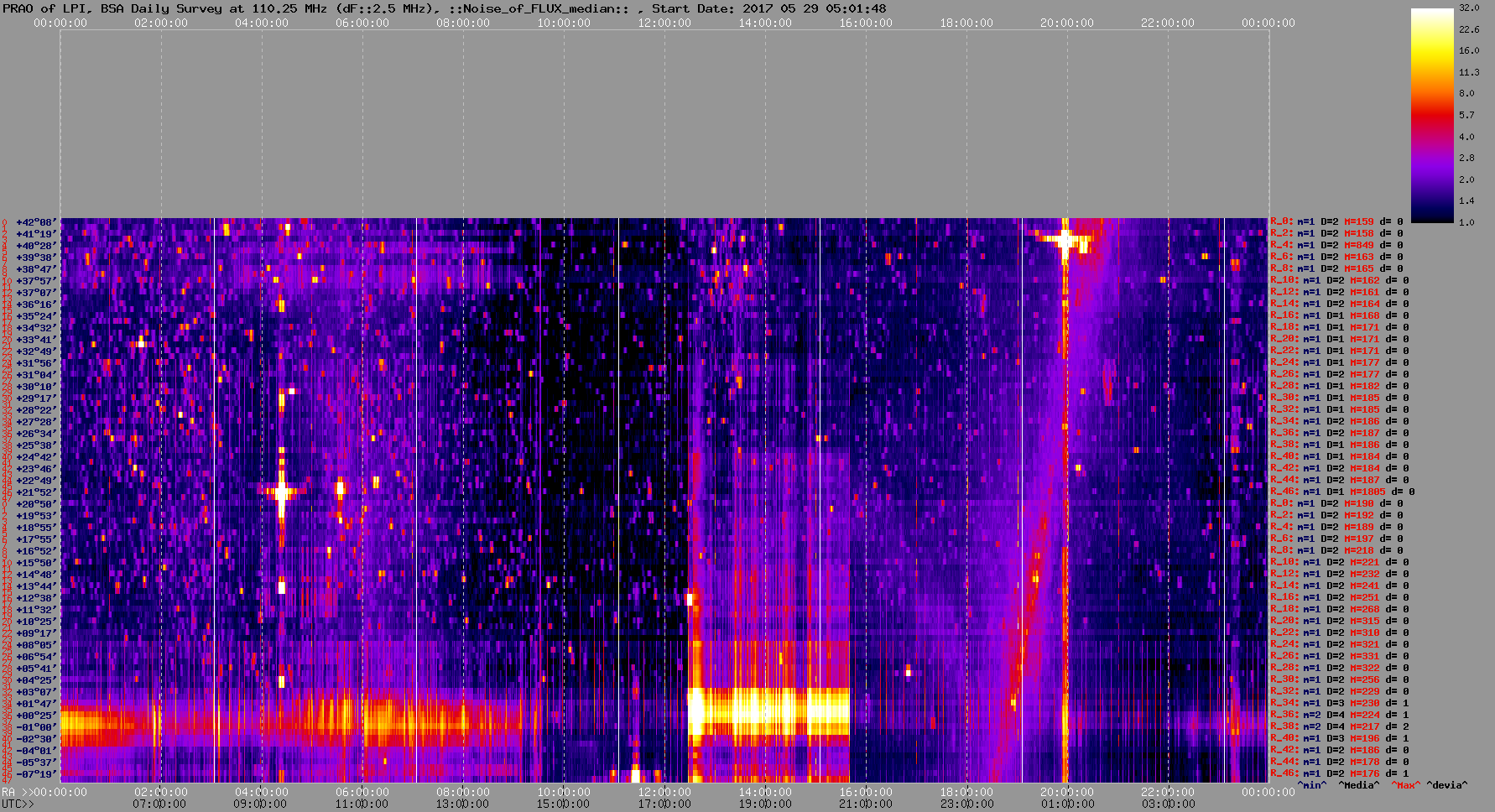Click the -07°19' declination label
Image resolution: width=1495 pixels, height=812 pixels.
[35, 774]
